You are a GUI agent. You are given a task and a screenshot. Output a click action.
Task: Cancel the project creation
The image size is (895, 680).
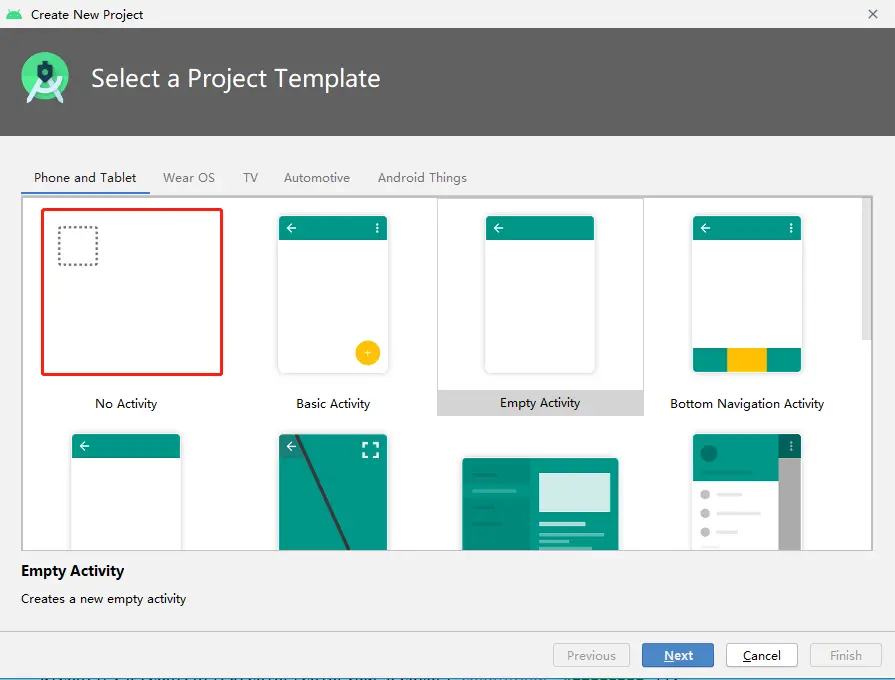pyautogui.click(x=761, y=655)
